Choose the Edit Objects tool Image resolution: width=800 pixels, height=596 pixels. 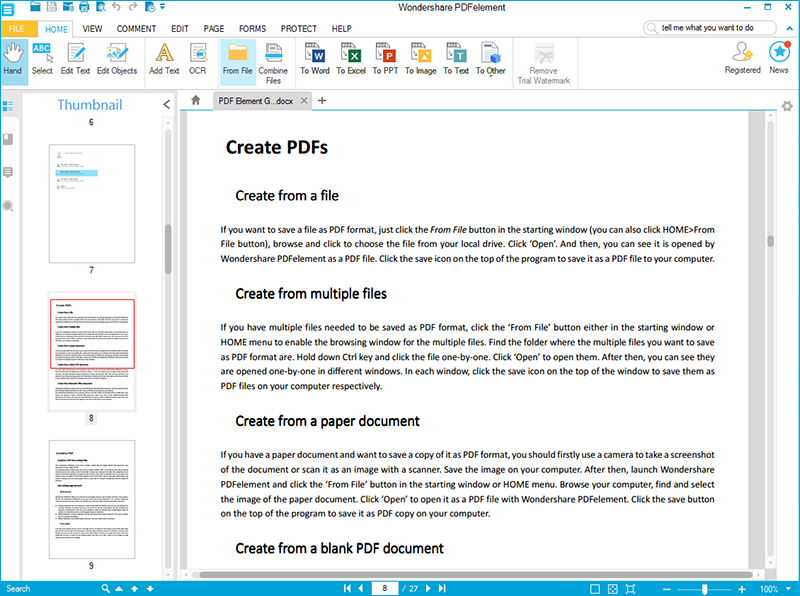pos(117,58)
